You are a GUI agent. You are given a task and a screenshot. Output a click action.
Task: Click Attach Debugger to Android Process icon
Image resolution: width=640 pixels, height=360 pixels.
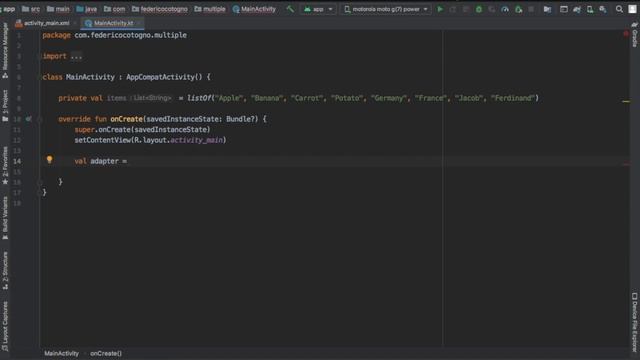(x=518, y=9)
